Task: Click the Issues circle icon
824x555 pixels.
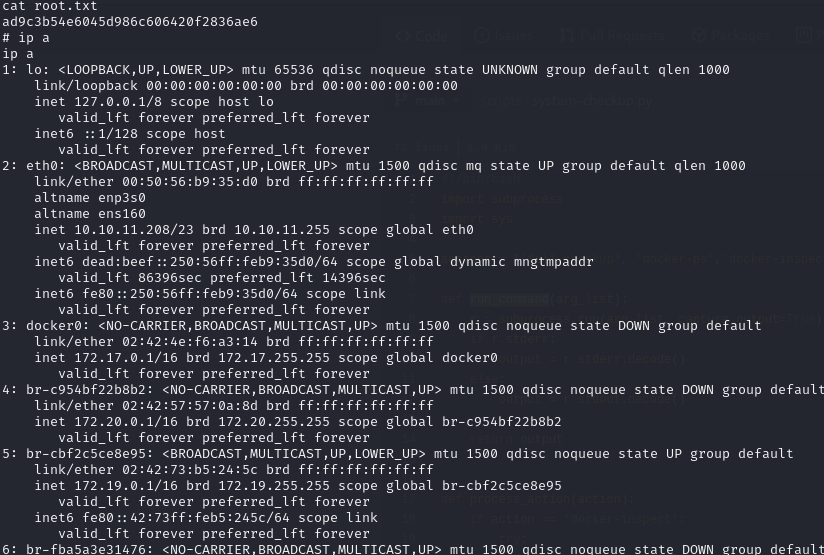Action: pos(482,35)
